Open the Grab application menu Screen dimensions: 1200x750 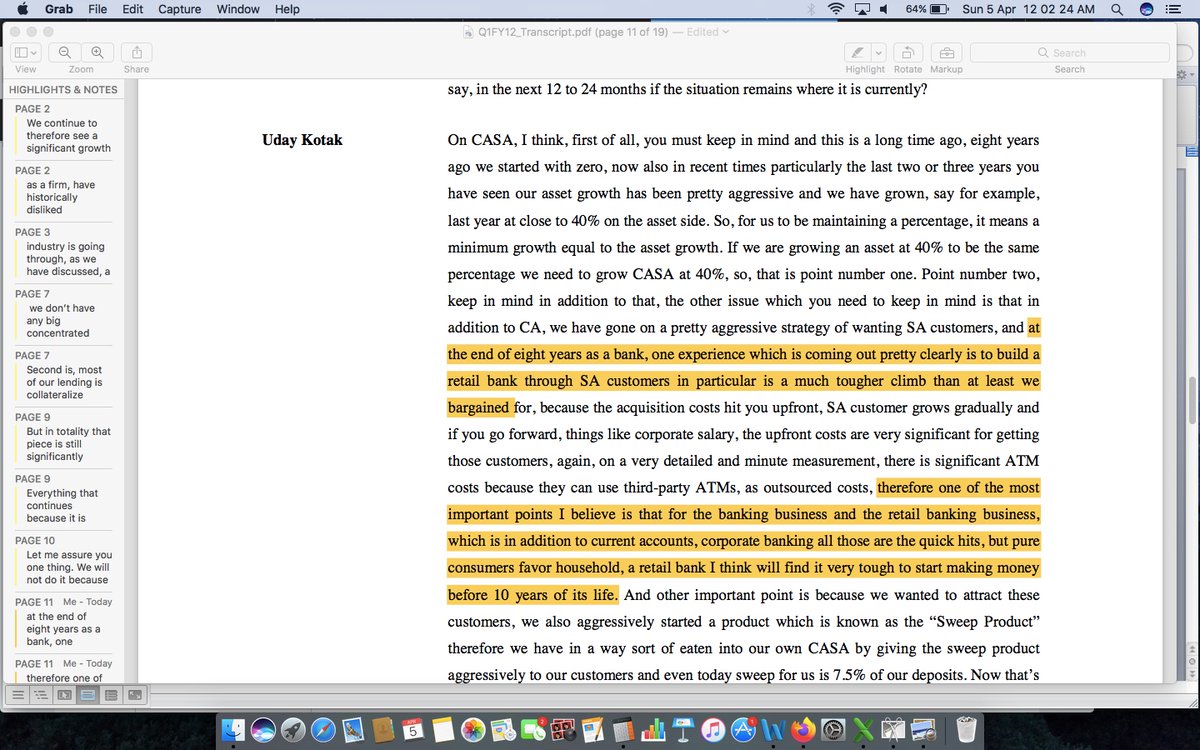(x=59, y=9)
